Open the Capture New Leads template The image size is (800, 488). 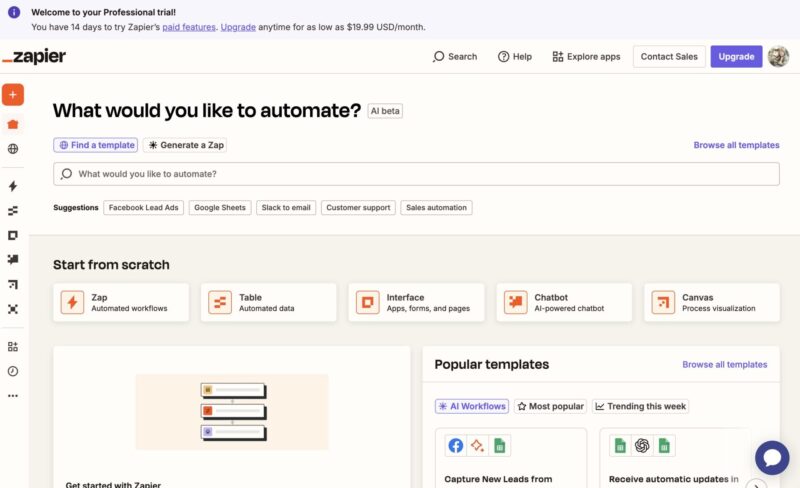click(511, 458)
